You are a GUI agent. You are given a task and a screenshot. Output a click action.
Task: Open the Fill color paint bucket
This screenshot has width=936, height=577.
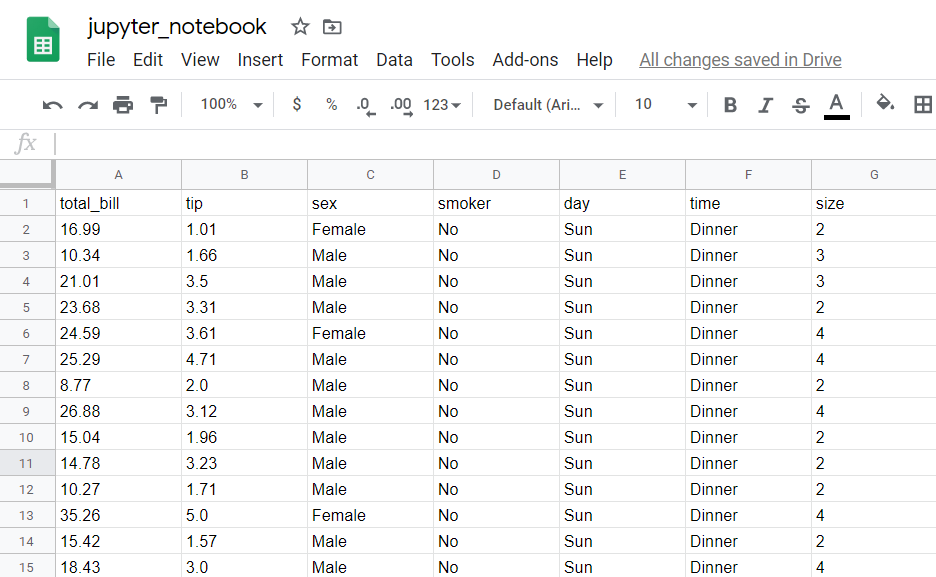(885, 103)
